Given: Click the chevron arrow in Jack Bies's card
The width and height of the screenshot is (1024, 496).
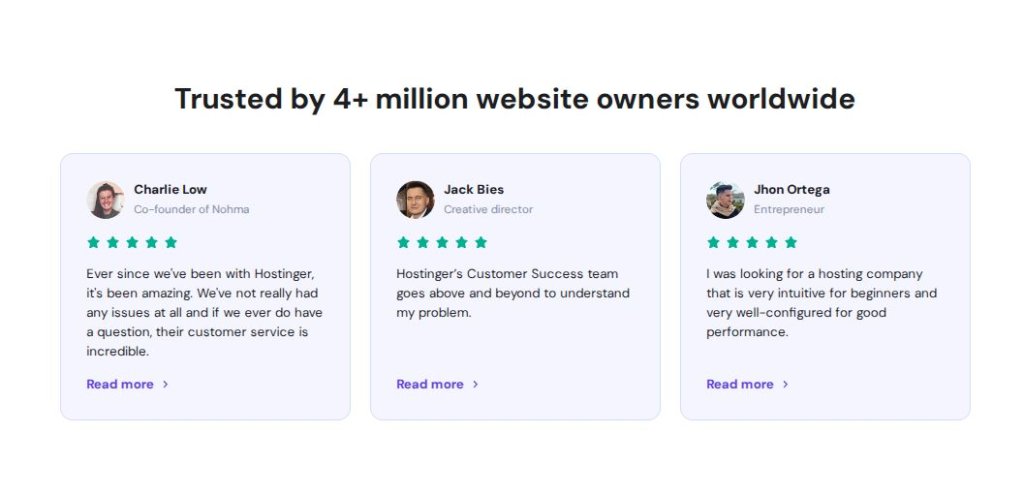Looking at the screenshot, I should [476, 384].
